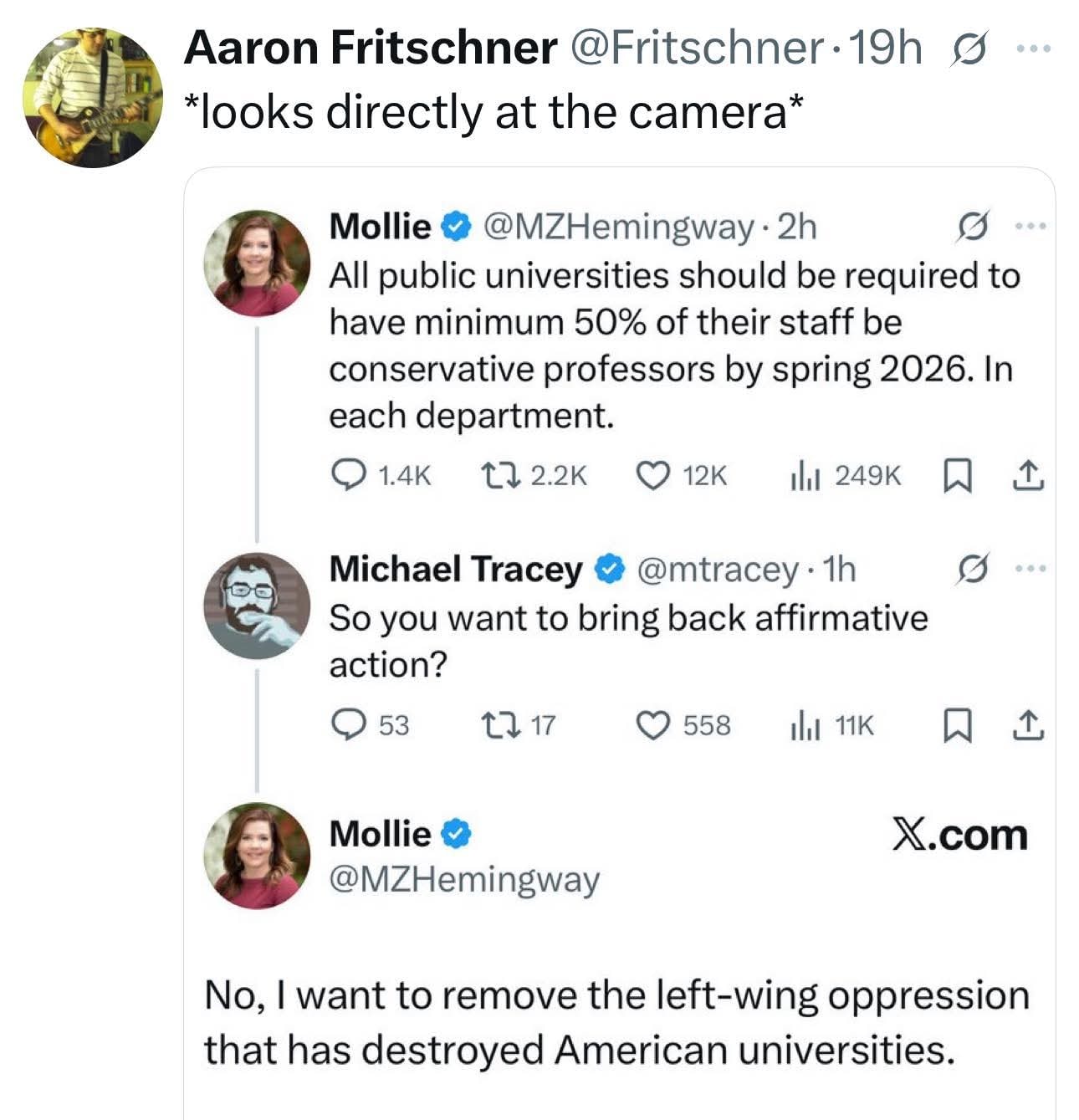Click the reply icon showing 53 replies
The image size is (1079, 1120).
click(x=350, y=724)
